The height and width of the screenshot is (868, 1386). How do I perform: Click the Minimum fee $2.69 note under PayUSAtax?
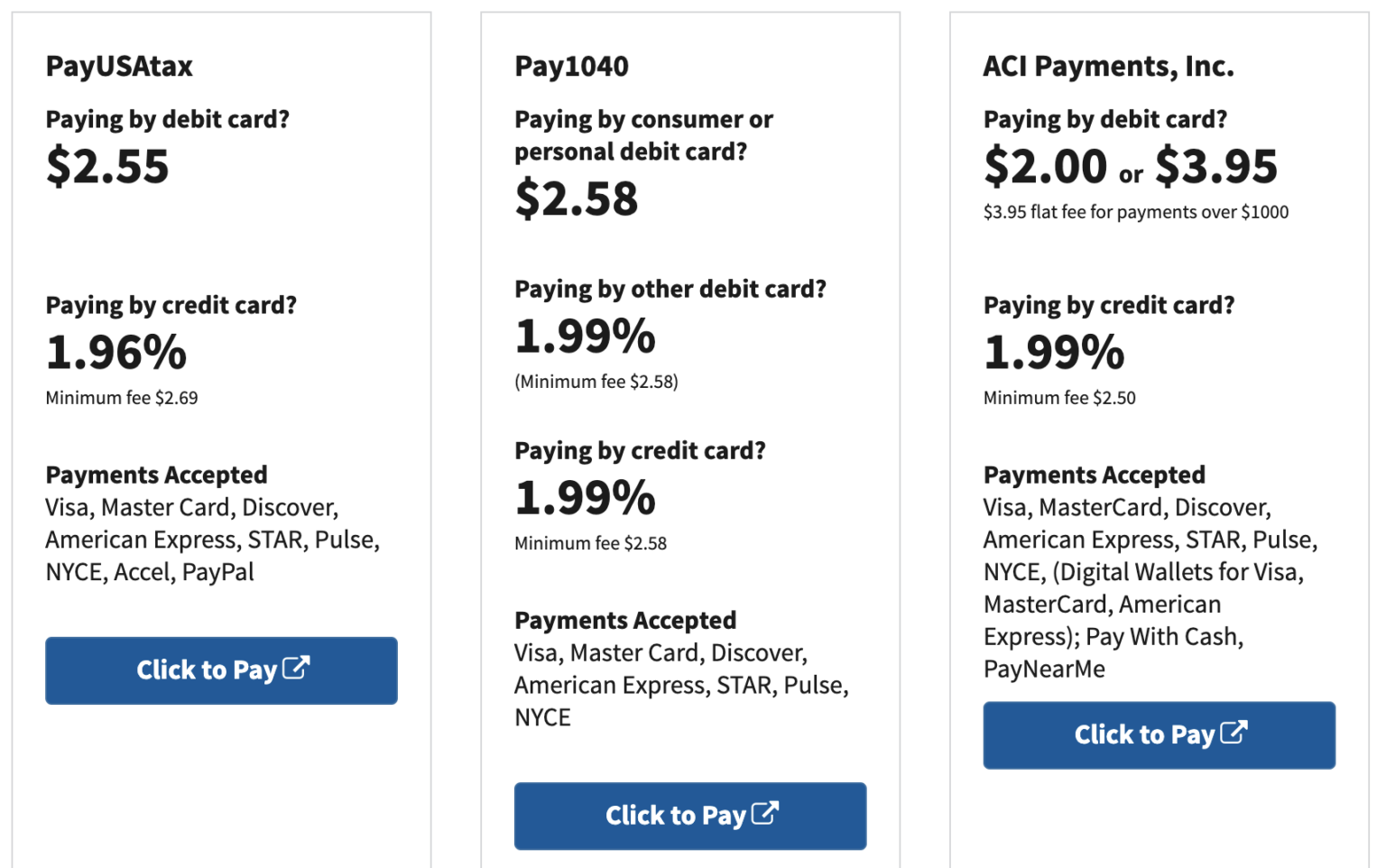122,397
